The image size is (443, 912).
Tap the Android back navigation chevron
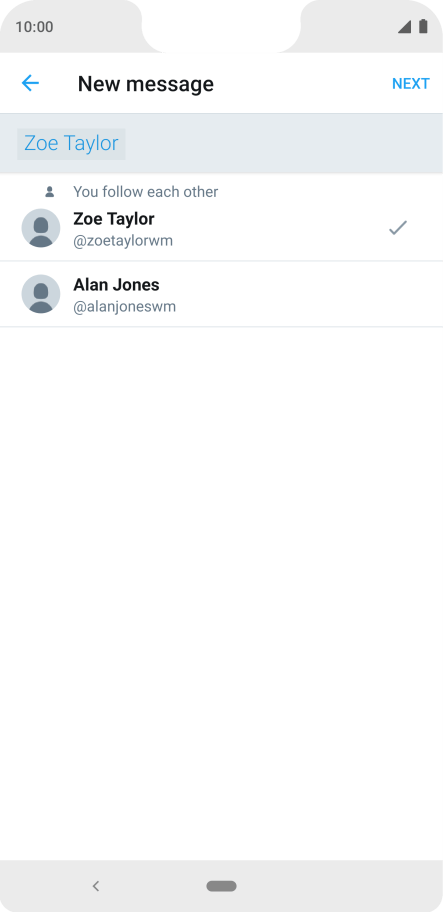click(x=96, y=886)
